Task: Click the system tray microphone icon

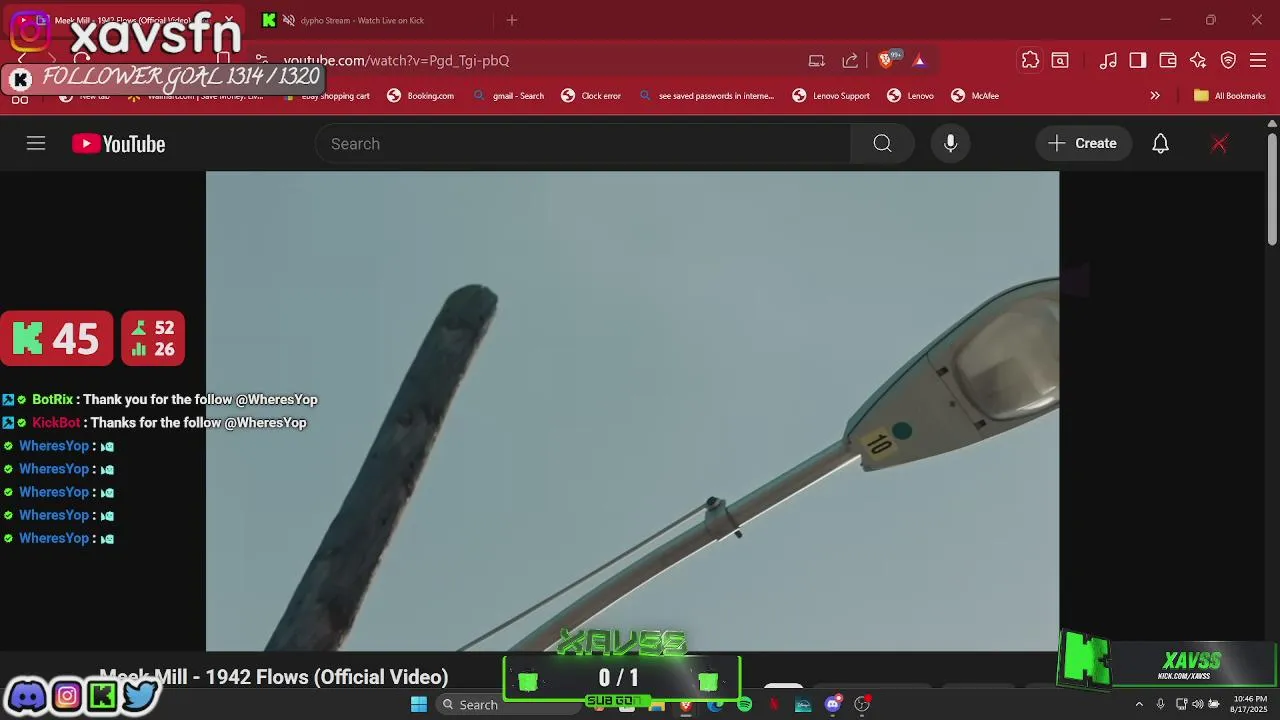Action: pyautogui.click(x=1160, y=704)
